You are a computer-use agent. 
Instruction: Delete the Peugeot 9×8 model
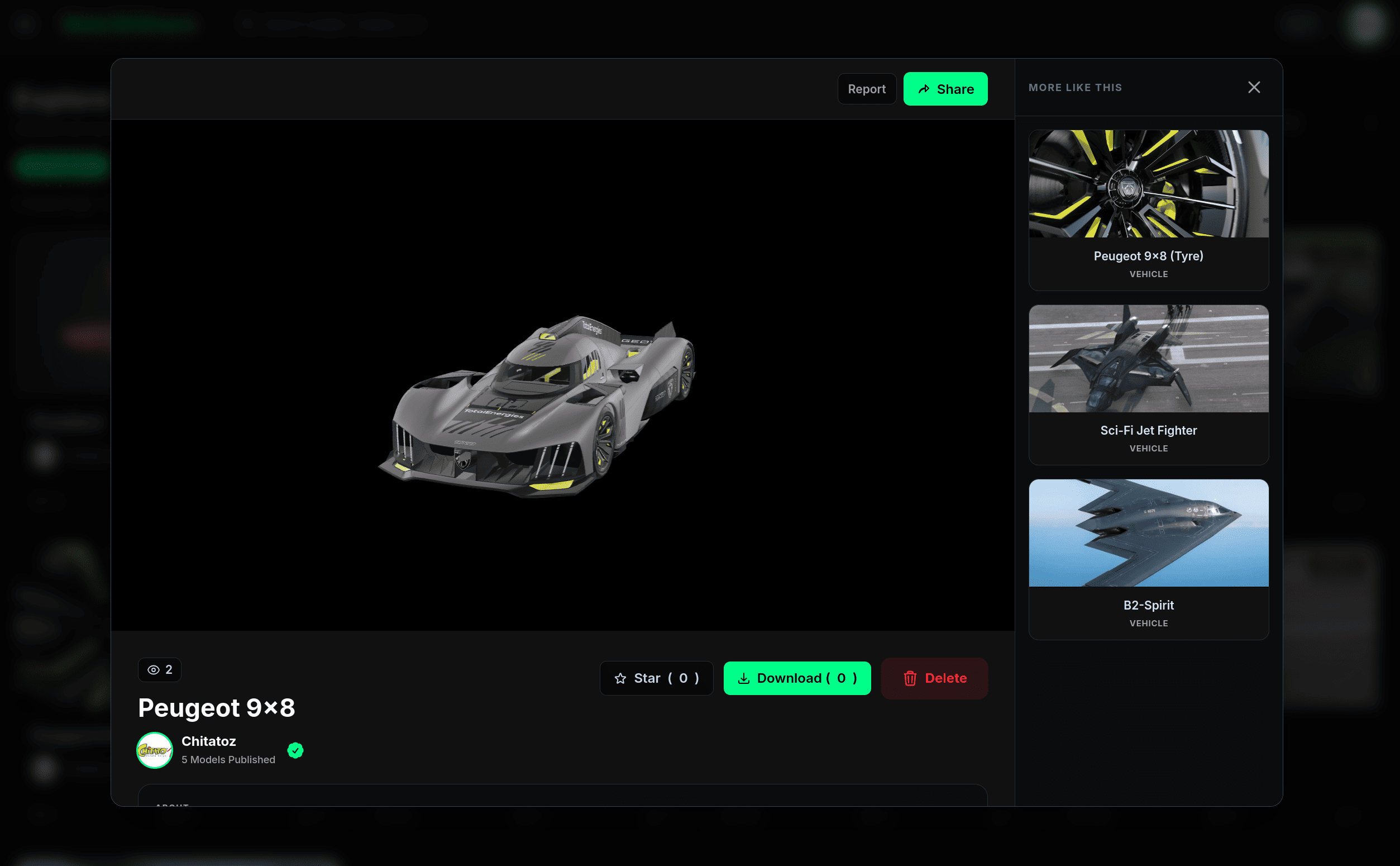click(x=934, y=678)
